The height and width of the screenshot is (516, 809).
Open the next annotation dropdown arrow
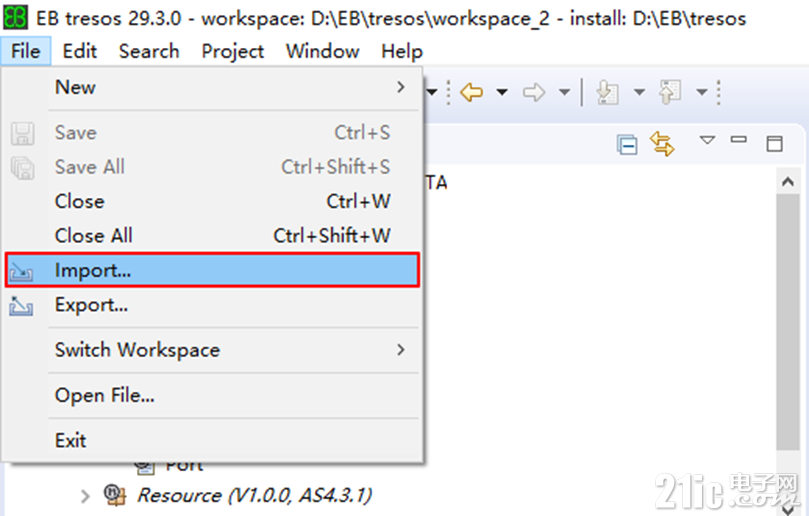click(639, 93)
